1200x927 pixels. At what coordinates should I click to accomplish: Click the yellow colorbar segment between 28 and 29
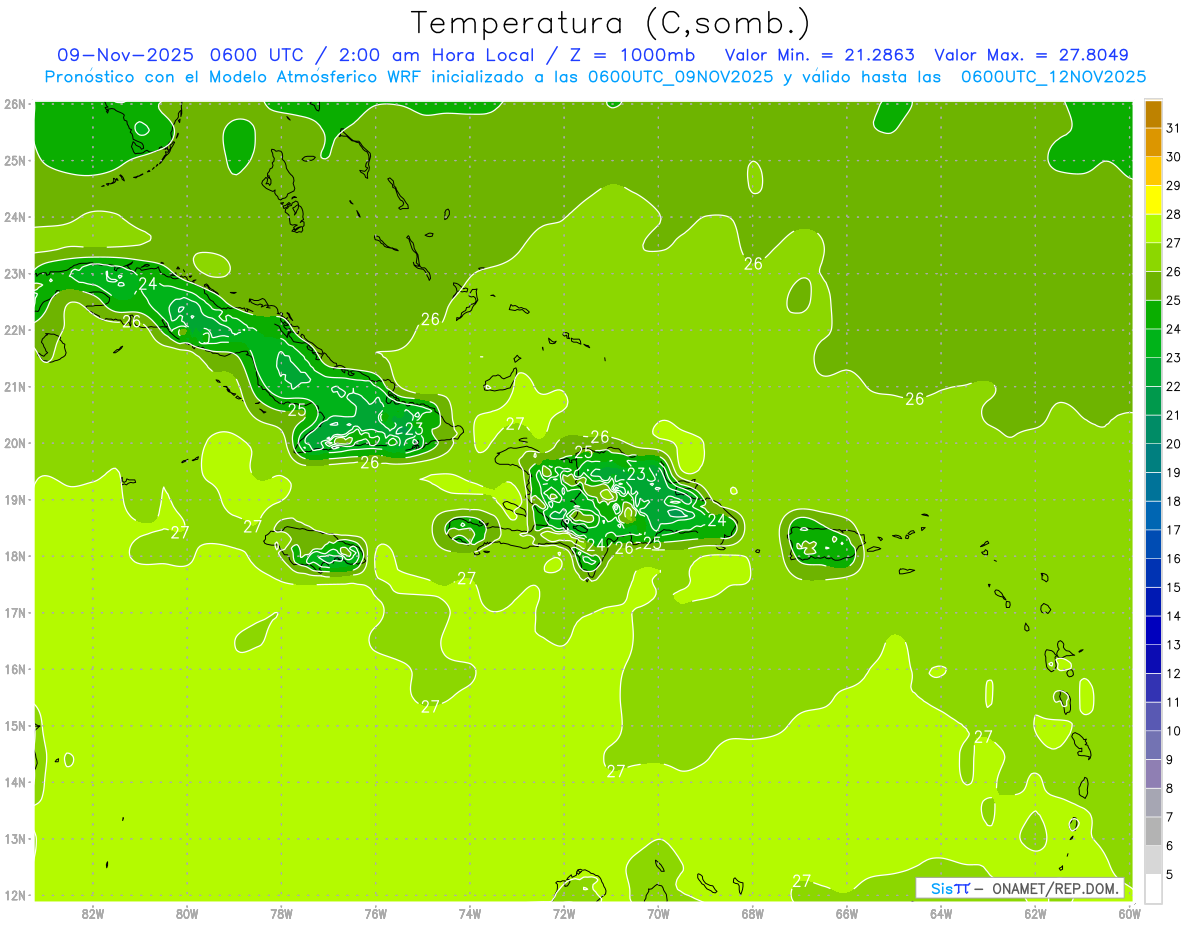coord(1153,200)
